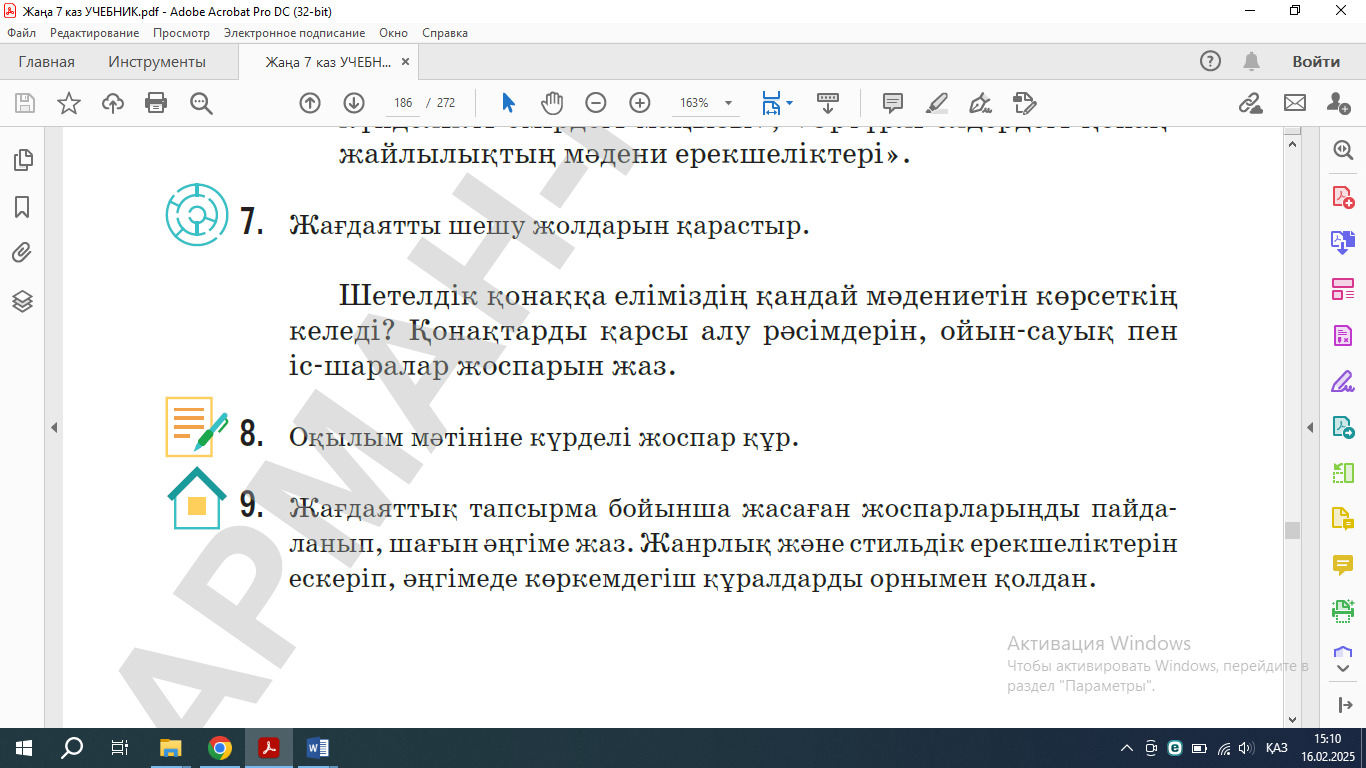
Task: Add a sticky note comment
Action: pos(893,103)
